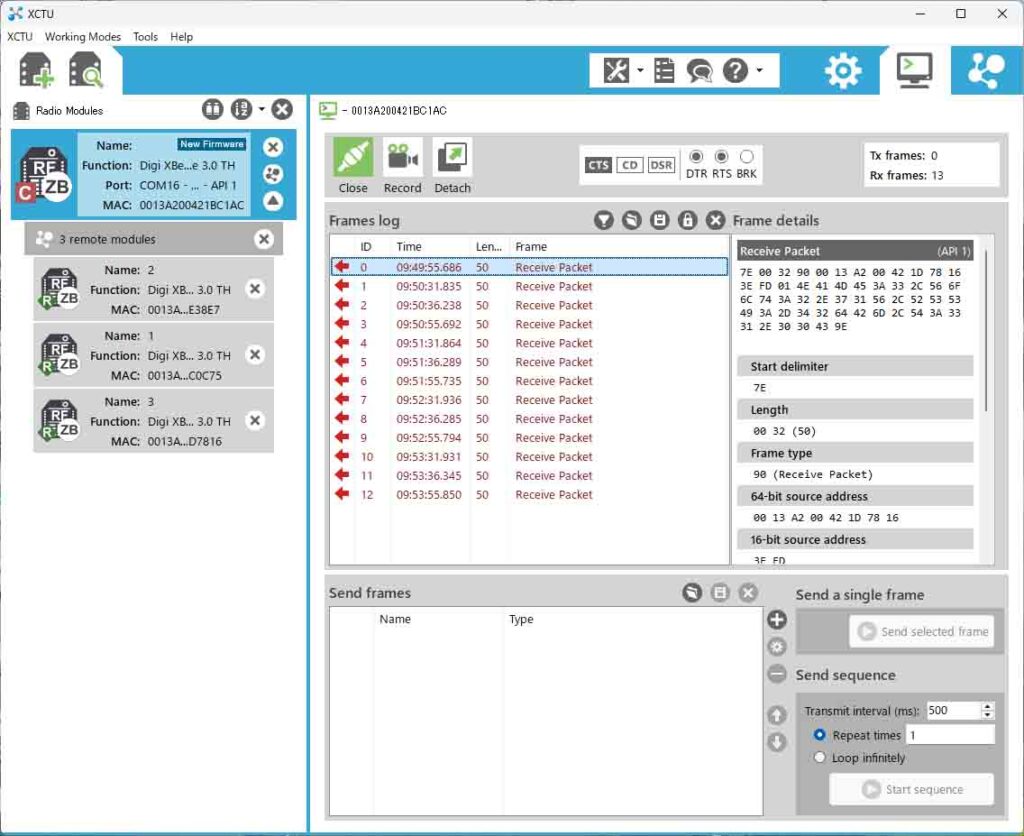This screenshot has width=1024, height=836.
Task: Switch to Network working mode icon
Action: (986, 71)
